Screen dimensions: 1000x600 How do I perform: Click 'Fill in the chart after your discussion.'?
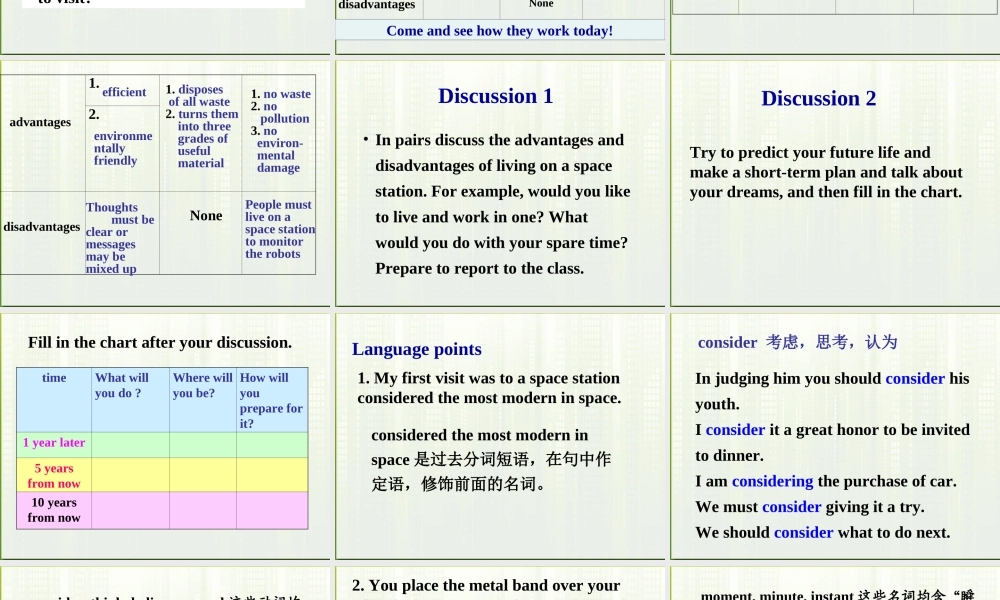point(159,342)
